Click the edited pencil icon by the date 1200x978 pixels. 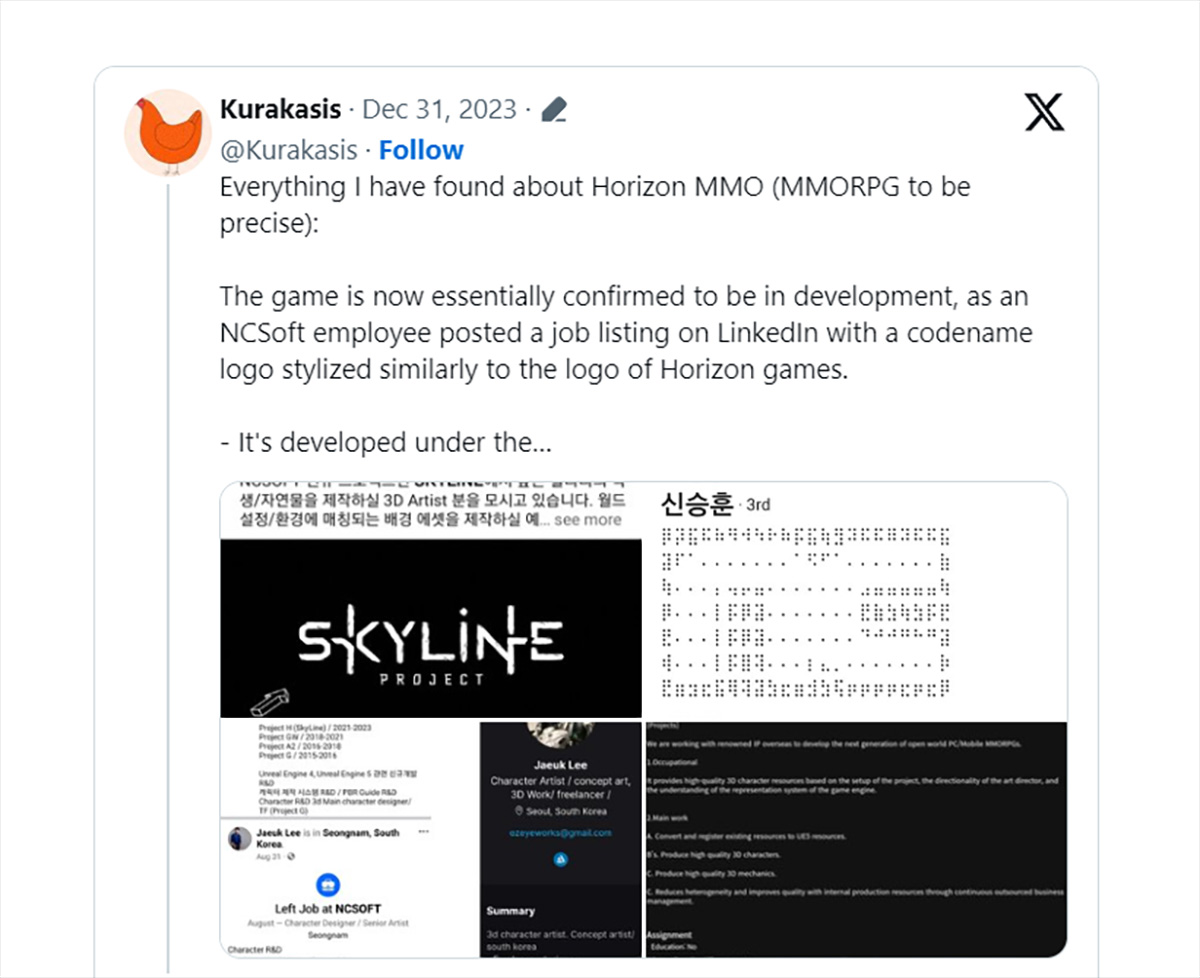tap(554, 110)
